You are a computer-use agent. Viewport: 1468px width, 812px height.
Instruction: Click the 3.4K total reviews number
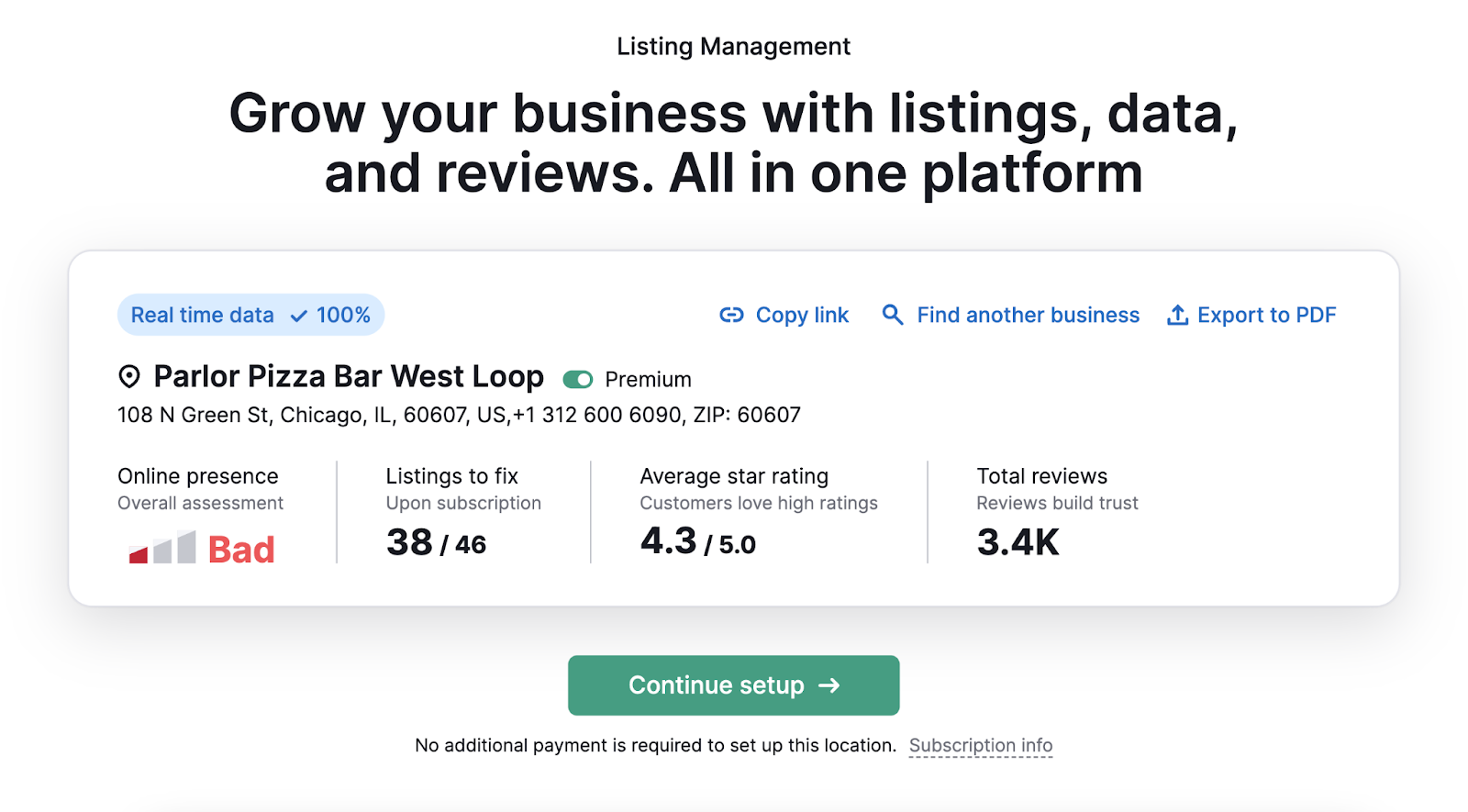point(1018,542)
